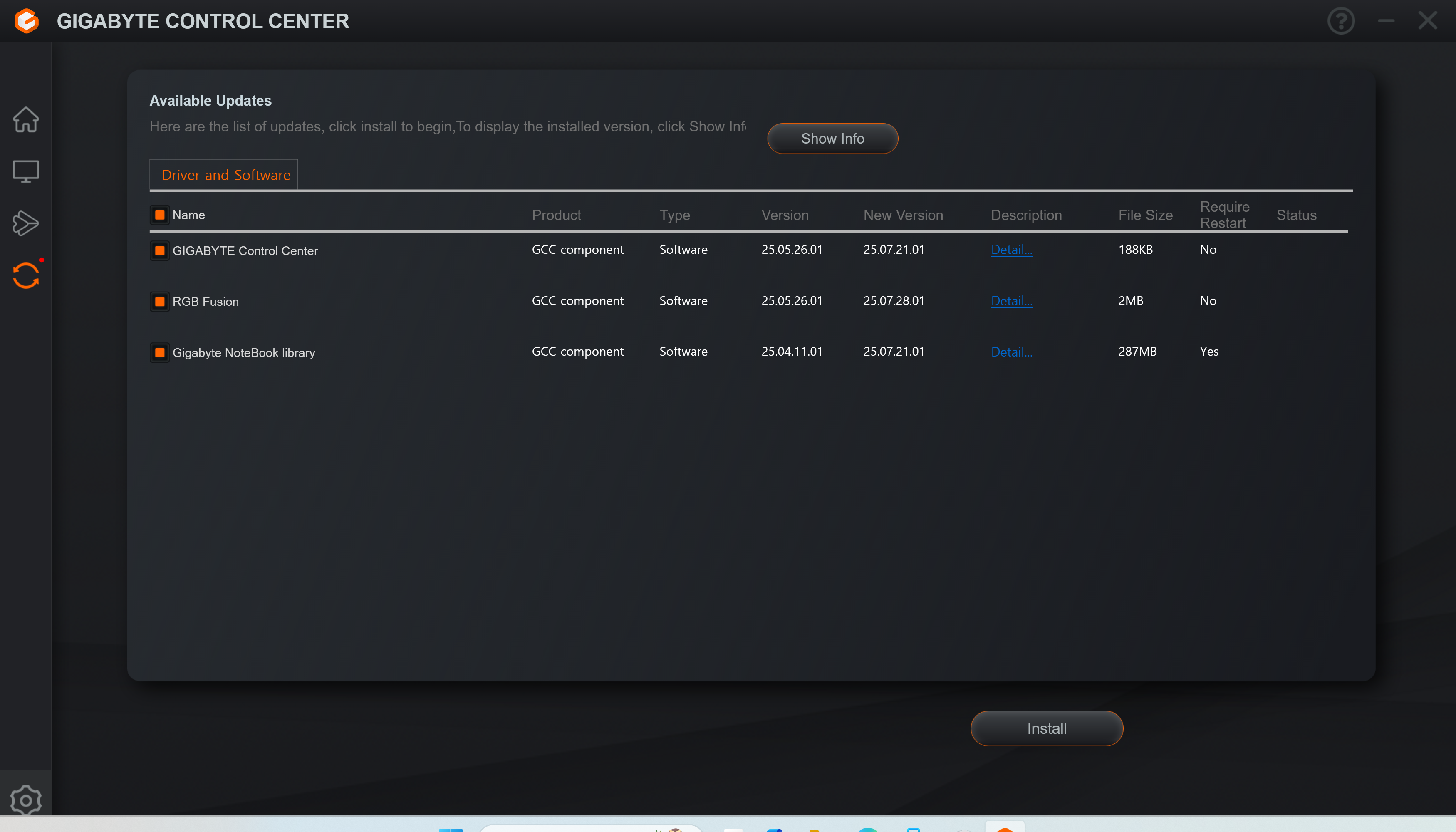Uncheck the GIGABYTE Control Center update checkbox
This screenshot has height=832, width=1456.
tap(160, 250)
